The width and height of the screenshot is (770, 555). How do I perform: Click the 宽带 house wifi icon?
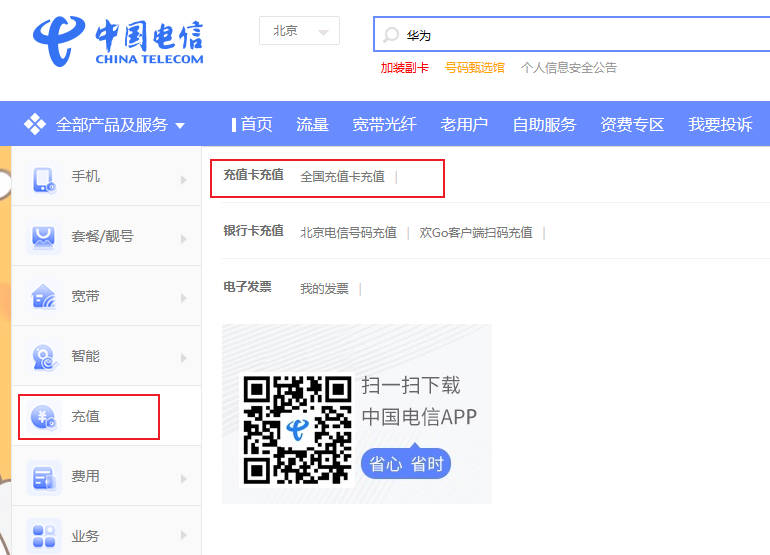(43, 296)
